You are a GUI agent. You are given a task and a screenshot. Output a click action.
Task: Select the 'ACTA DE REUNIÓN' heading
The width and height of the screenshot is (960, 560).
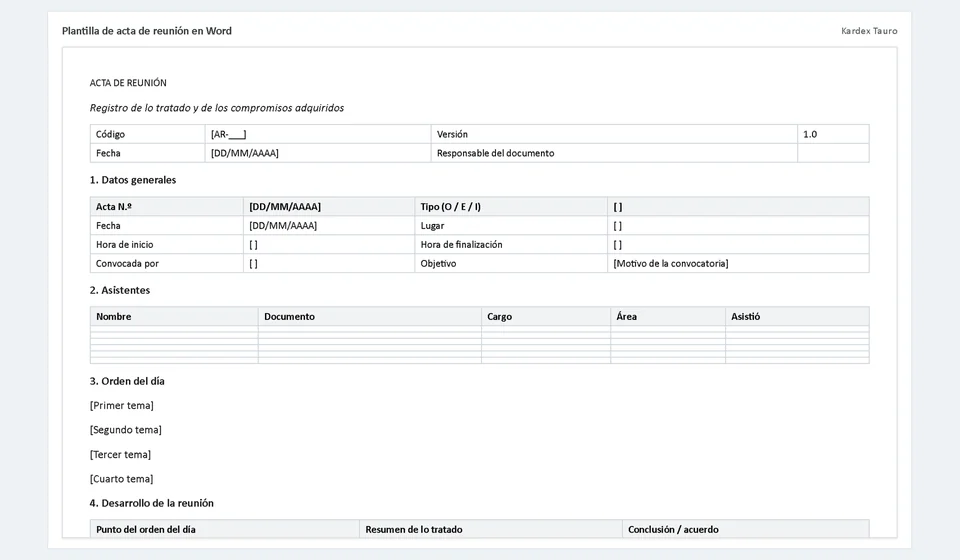click(x=128, y=83)
